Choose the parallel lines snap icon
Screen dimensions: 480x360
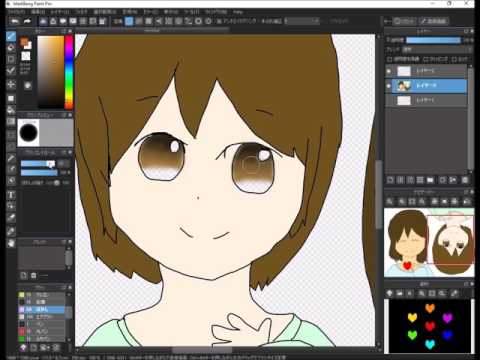(139, 21)
